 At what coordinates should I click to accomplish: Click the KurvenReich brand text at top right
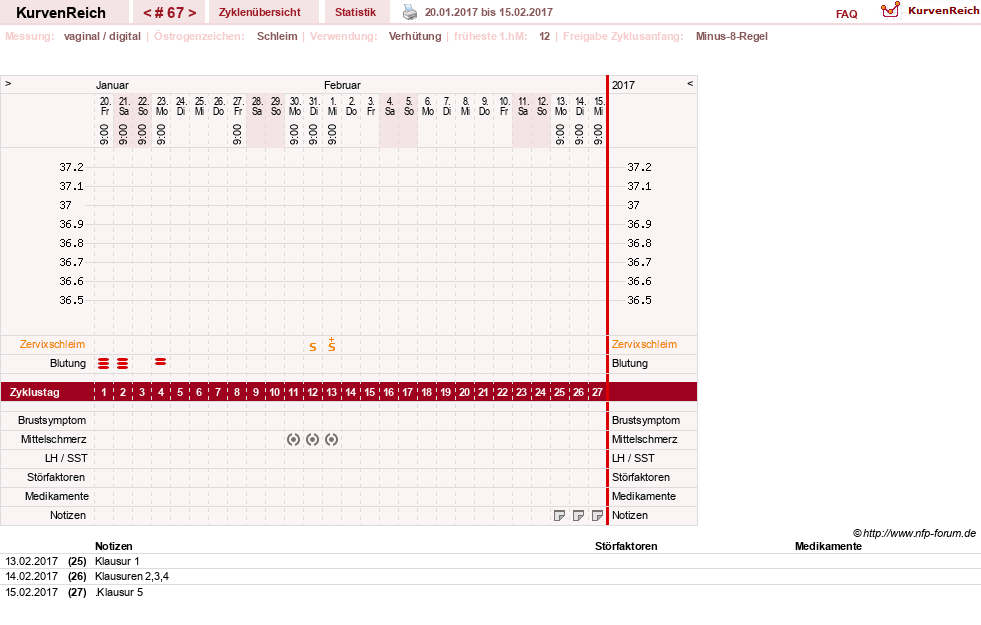coord(943,11)
